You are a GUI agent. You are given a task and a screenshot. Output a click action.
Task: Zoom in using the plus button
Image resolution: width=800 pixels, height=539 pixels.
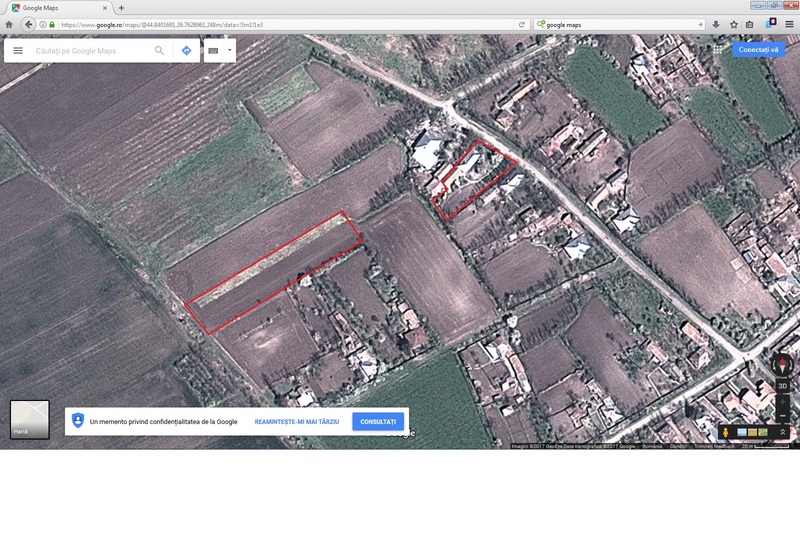coord(783,404)
